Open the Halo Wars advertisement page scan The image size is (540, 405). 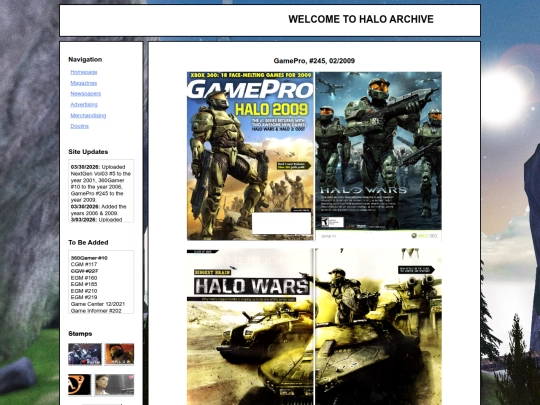378,156
